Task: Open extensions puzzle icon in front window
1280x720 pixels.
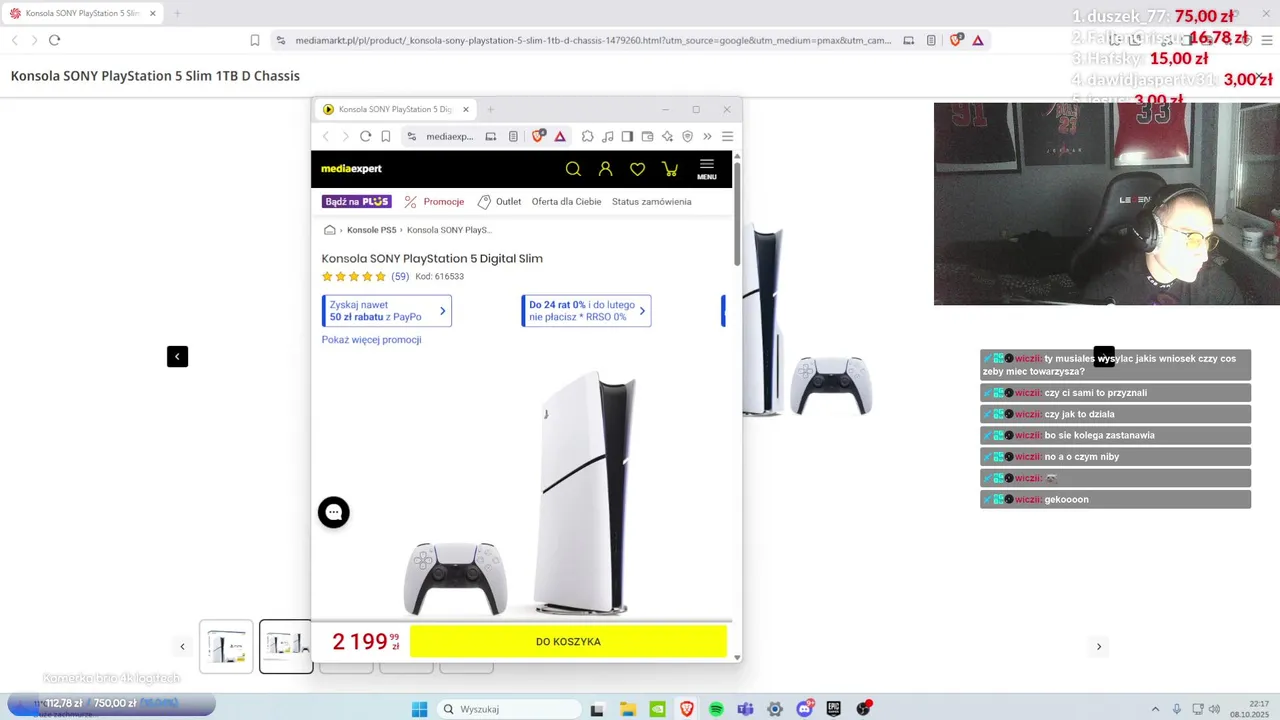Action: [x=587, y=136]
